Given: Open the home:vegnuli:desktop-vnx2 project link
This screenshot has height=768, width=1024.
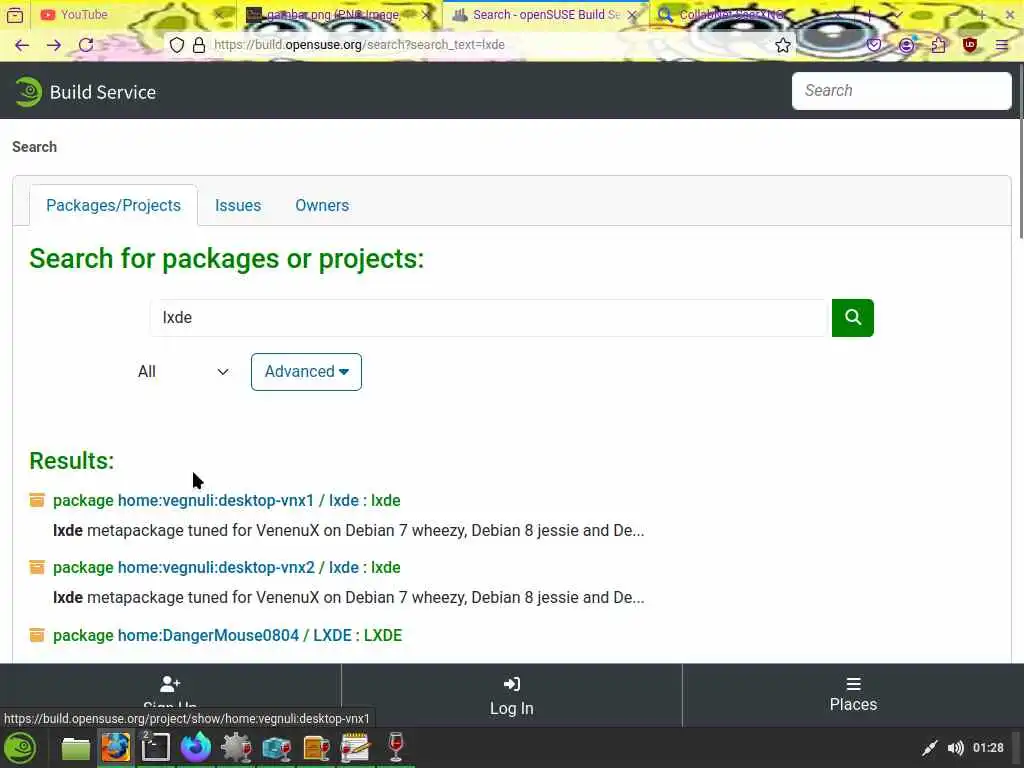Looking at the screenshot, I should 216,568.
